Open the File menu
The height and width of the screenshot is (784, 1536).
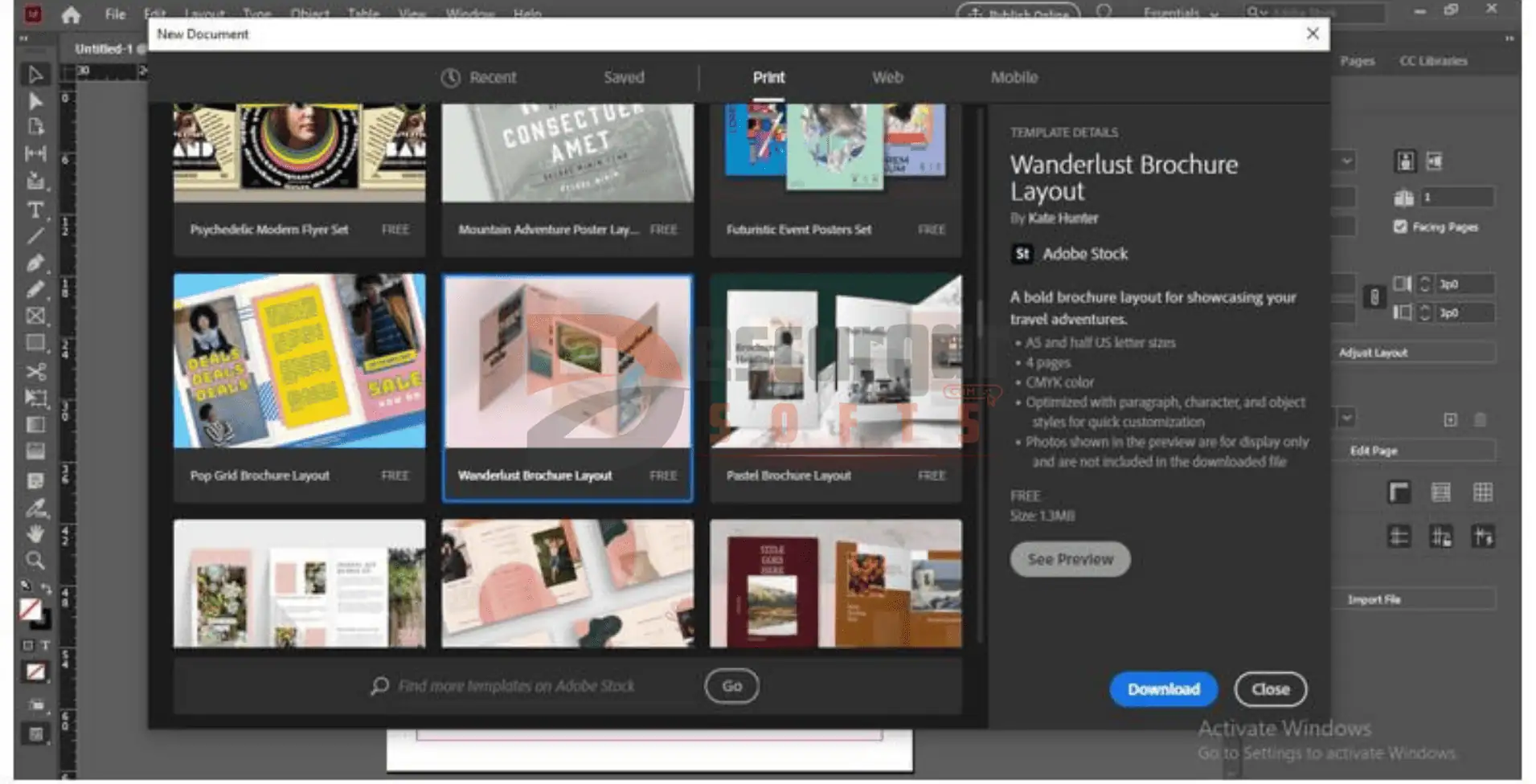coord(115,14)
